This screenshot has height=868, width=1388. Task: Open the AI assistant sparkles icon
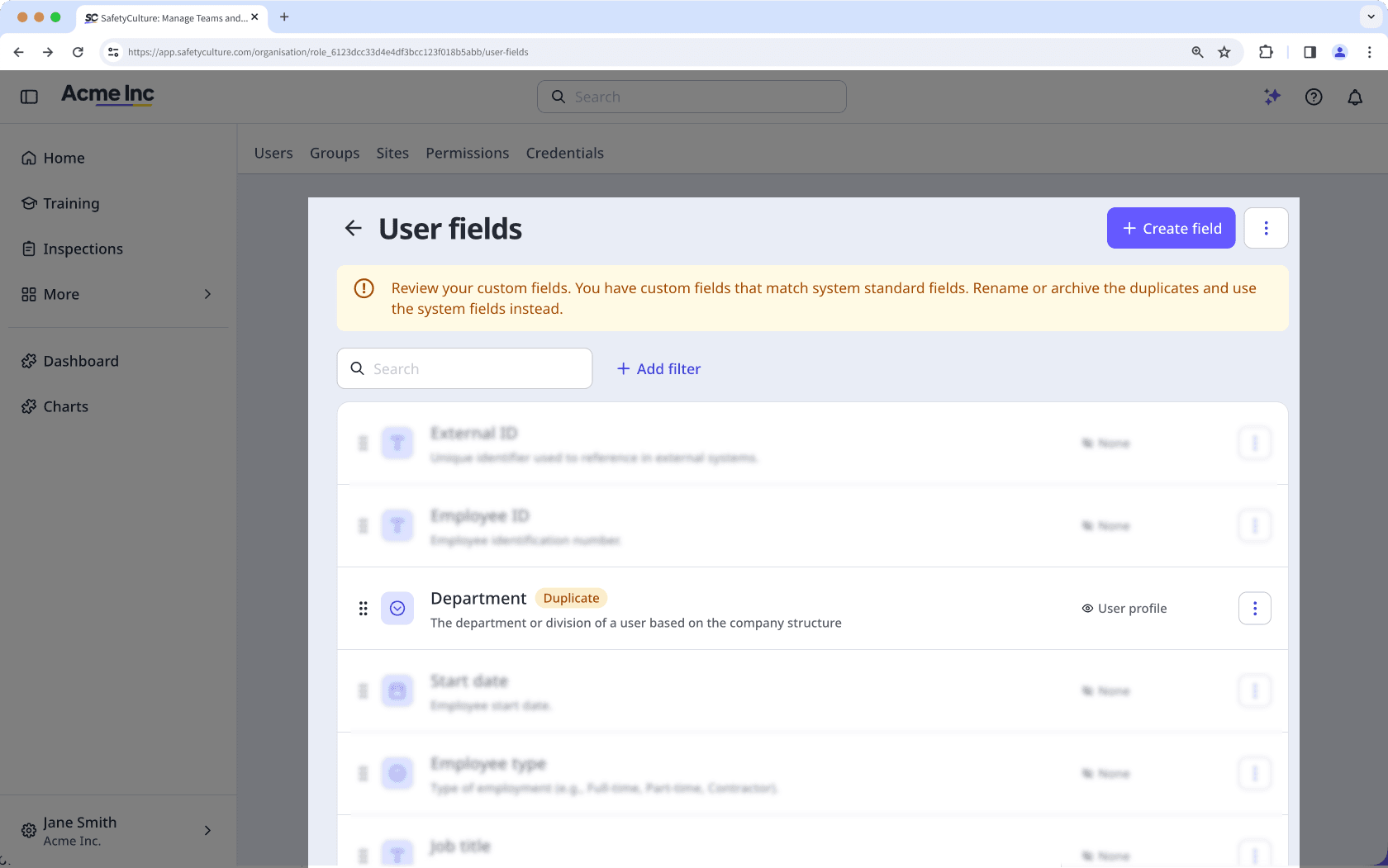click(x=1272, y=97)
